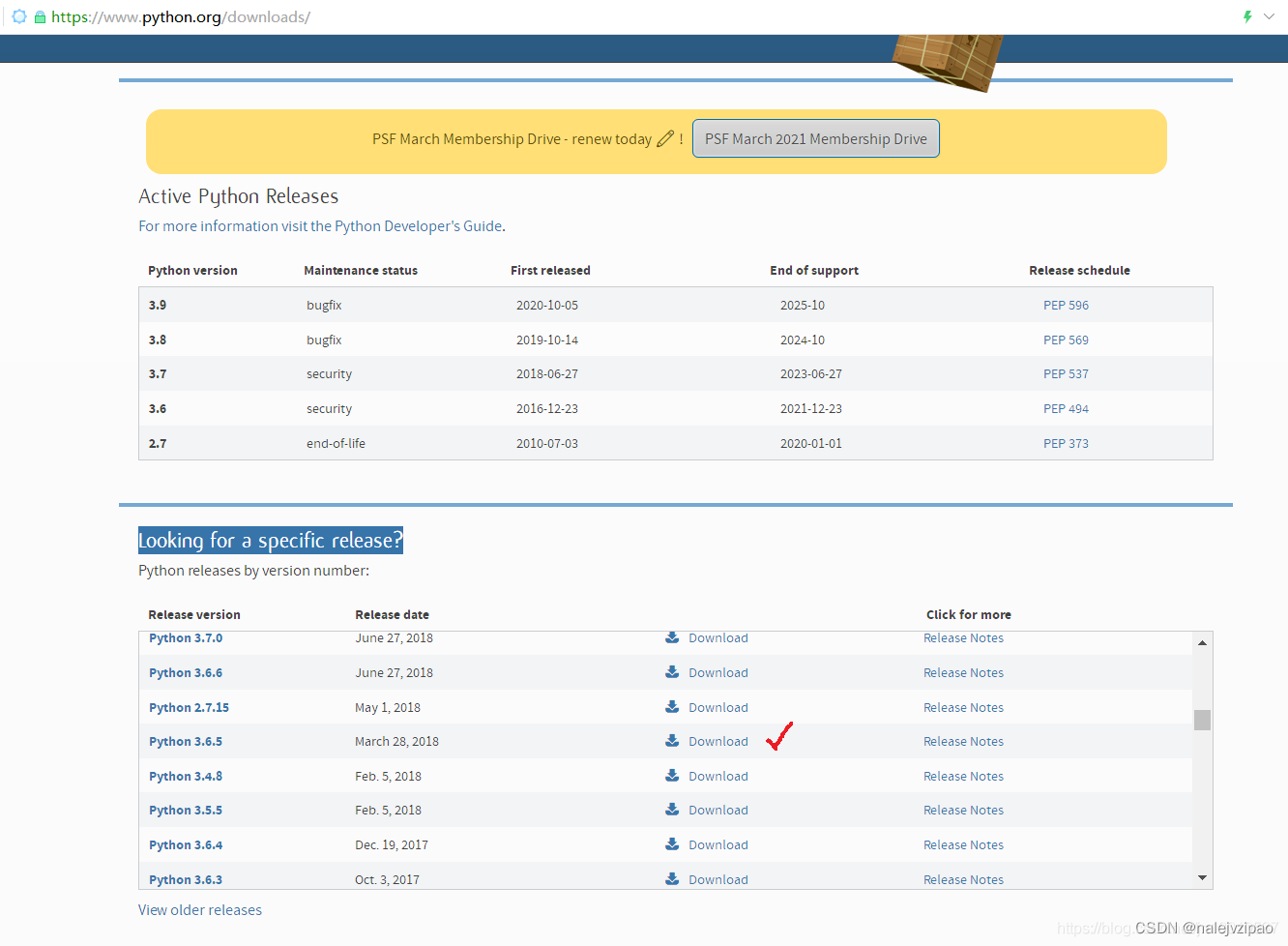Click the '2021-12-23' end of support cell
The width and height of the screenshot is (1288, 946).
[811, 408]
